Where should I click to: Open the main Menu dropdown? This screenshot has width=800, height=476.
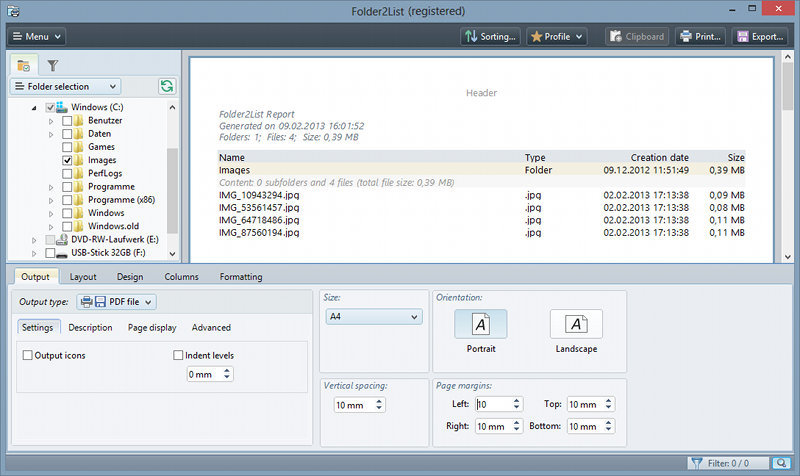pos(36,36)
